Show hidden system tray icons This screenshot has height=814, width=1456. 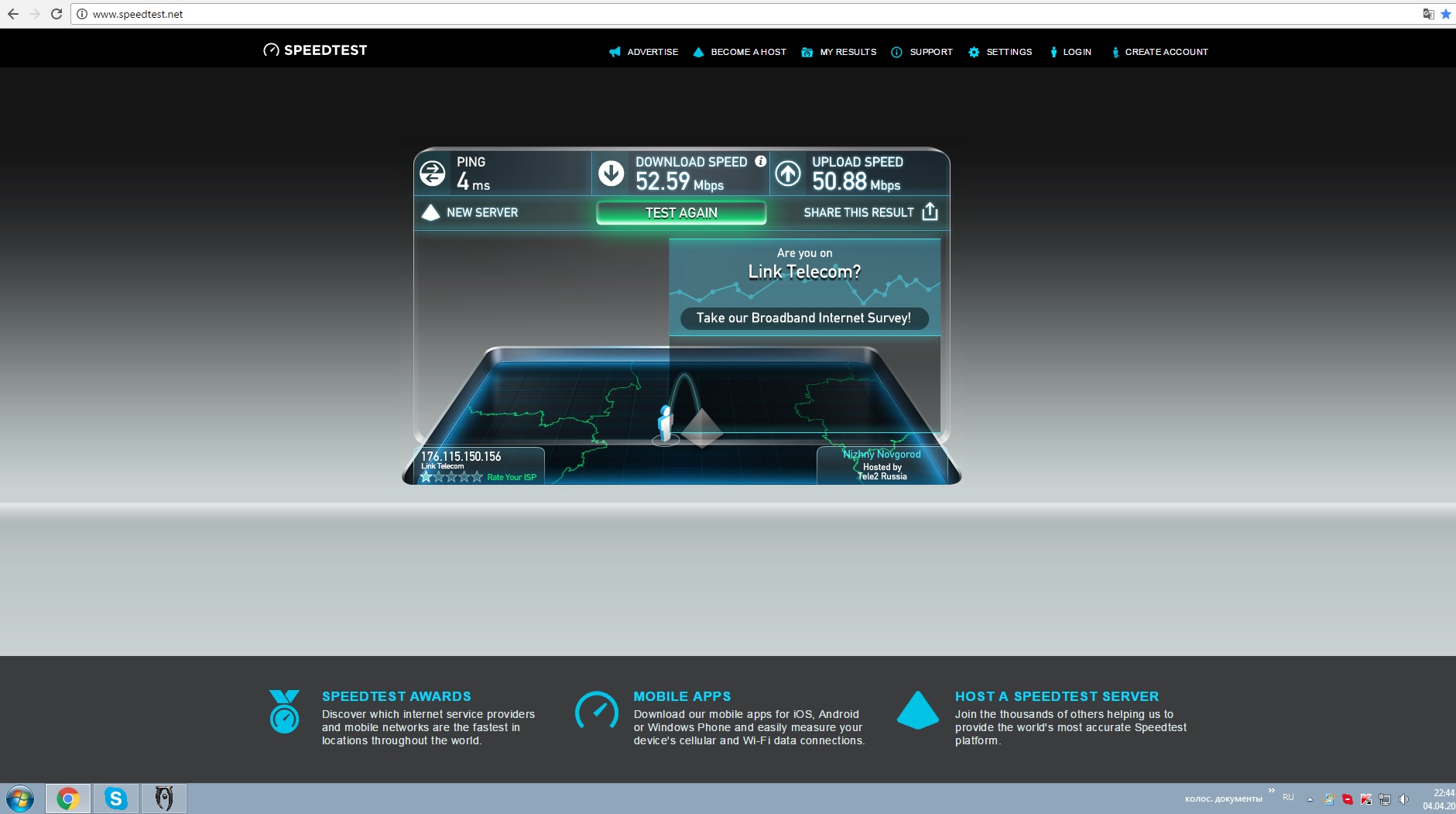[1310, 799]
